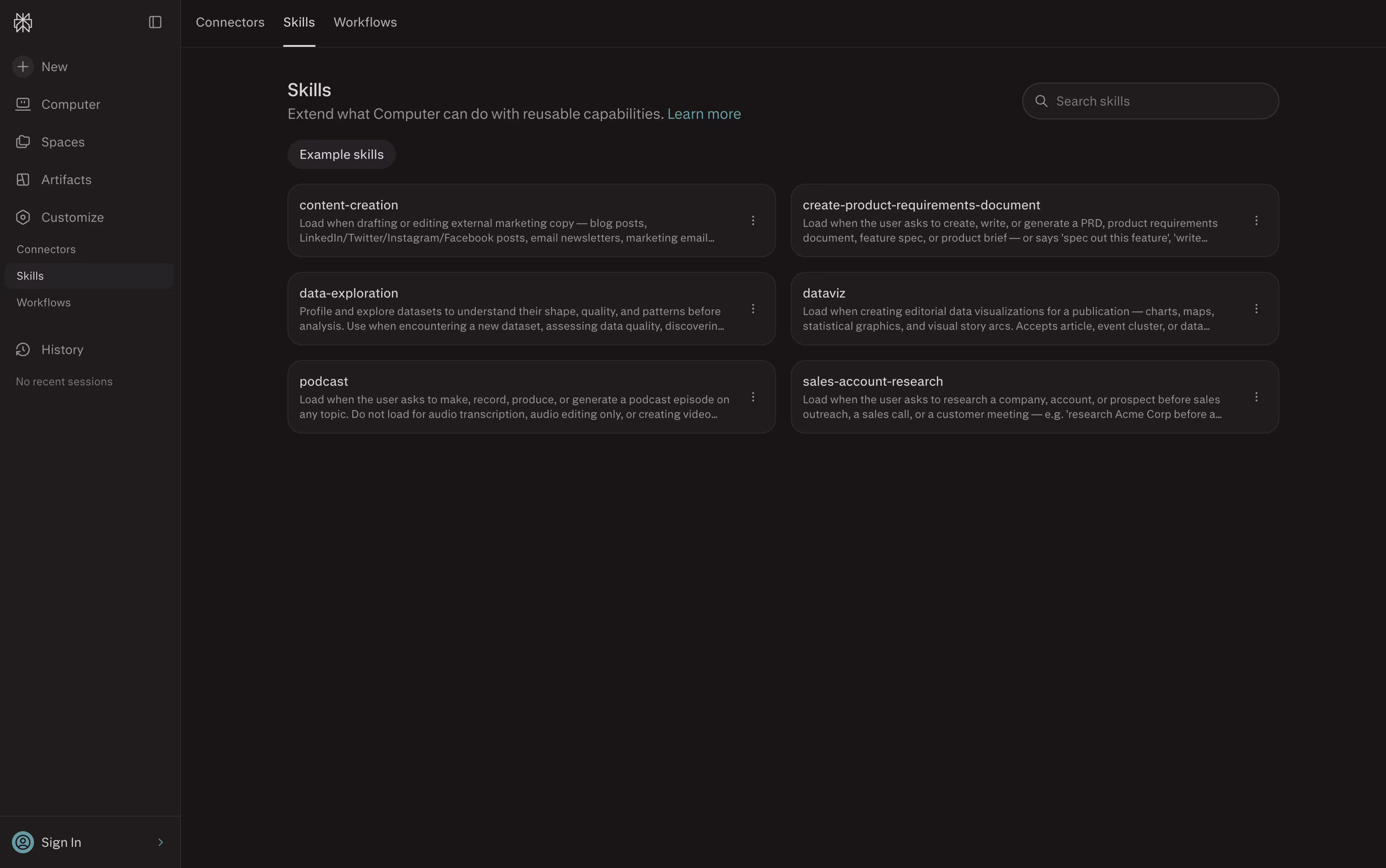Switch to the Connectors tab
Screen dimensions: 1386x868
point(230,23)
